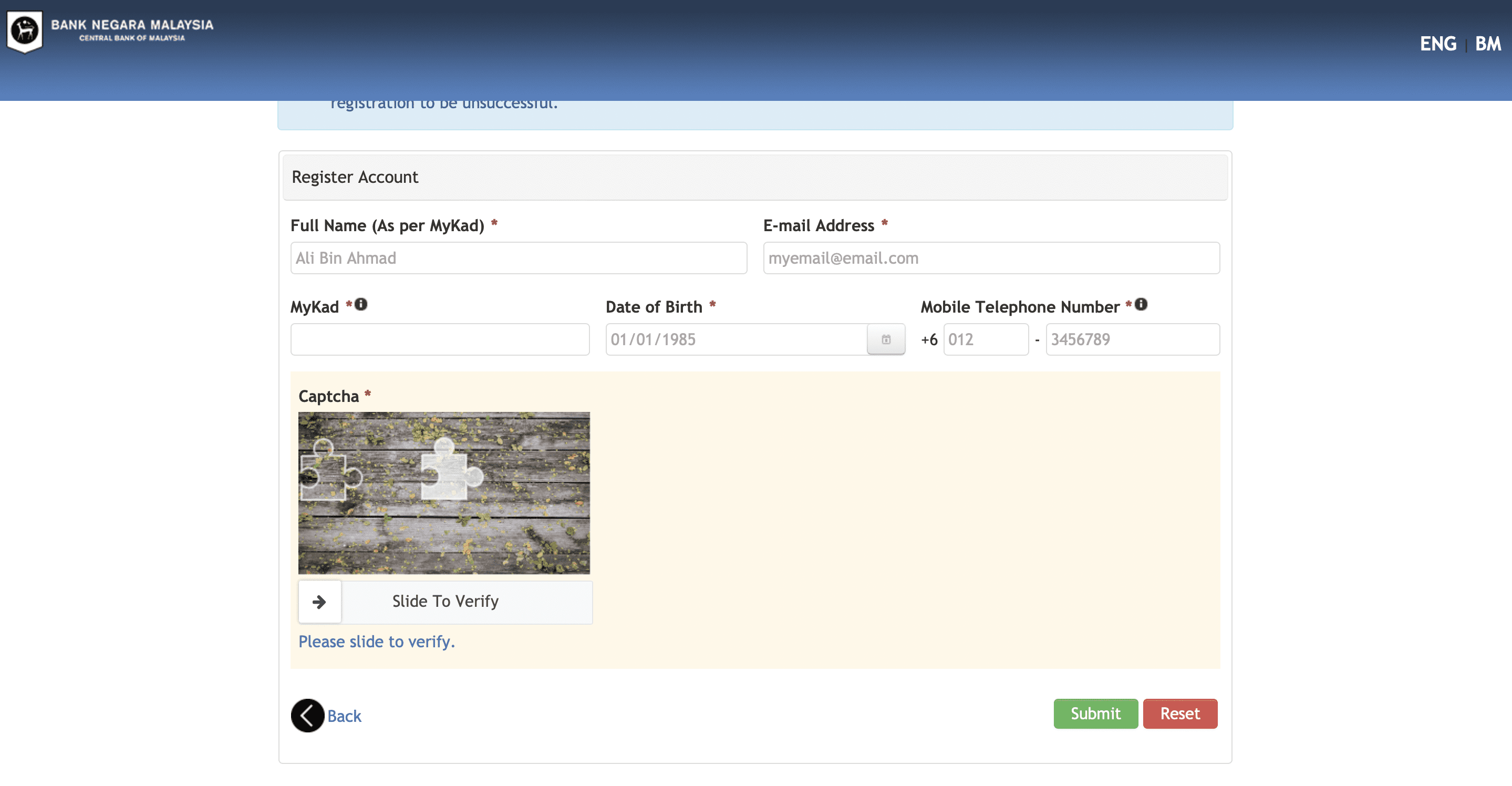Click the info icon beside Mobile Telephone Number
1512x786 pixels.
[x=1141, y=304]
